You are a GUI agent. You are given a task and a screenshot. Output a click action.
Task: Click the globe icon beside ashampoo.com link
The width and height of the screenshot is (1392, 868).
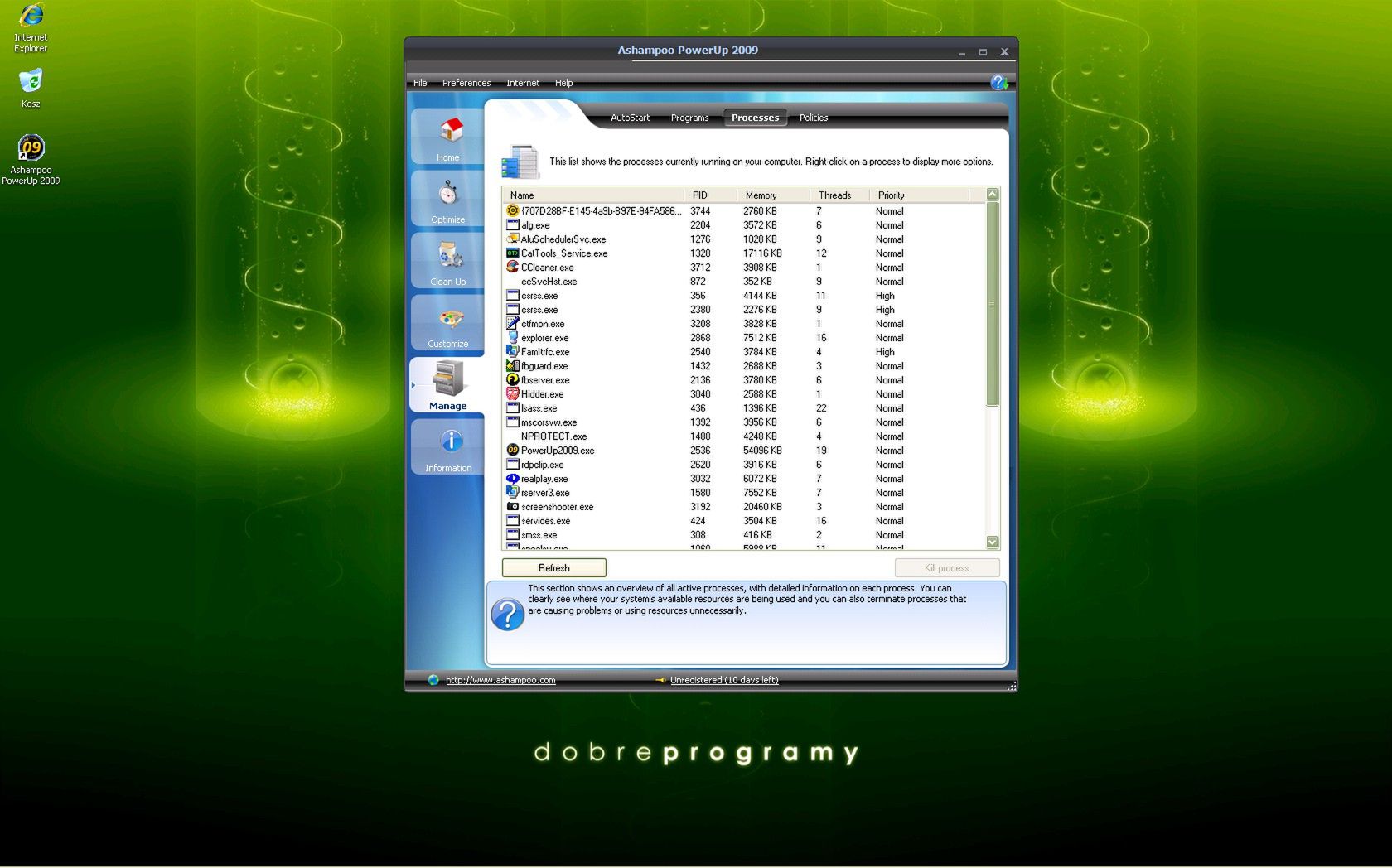[x=433, y=680]
